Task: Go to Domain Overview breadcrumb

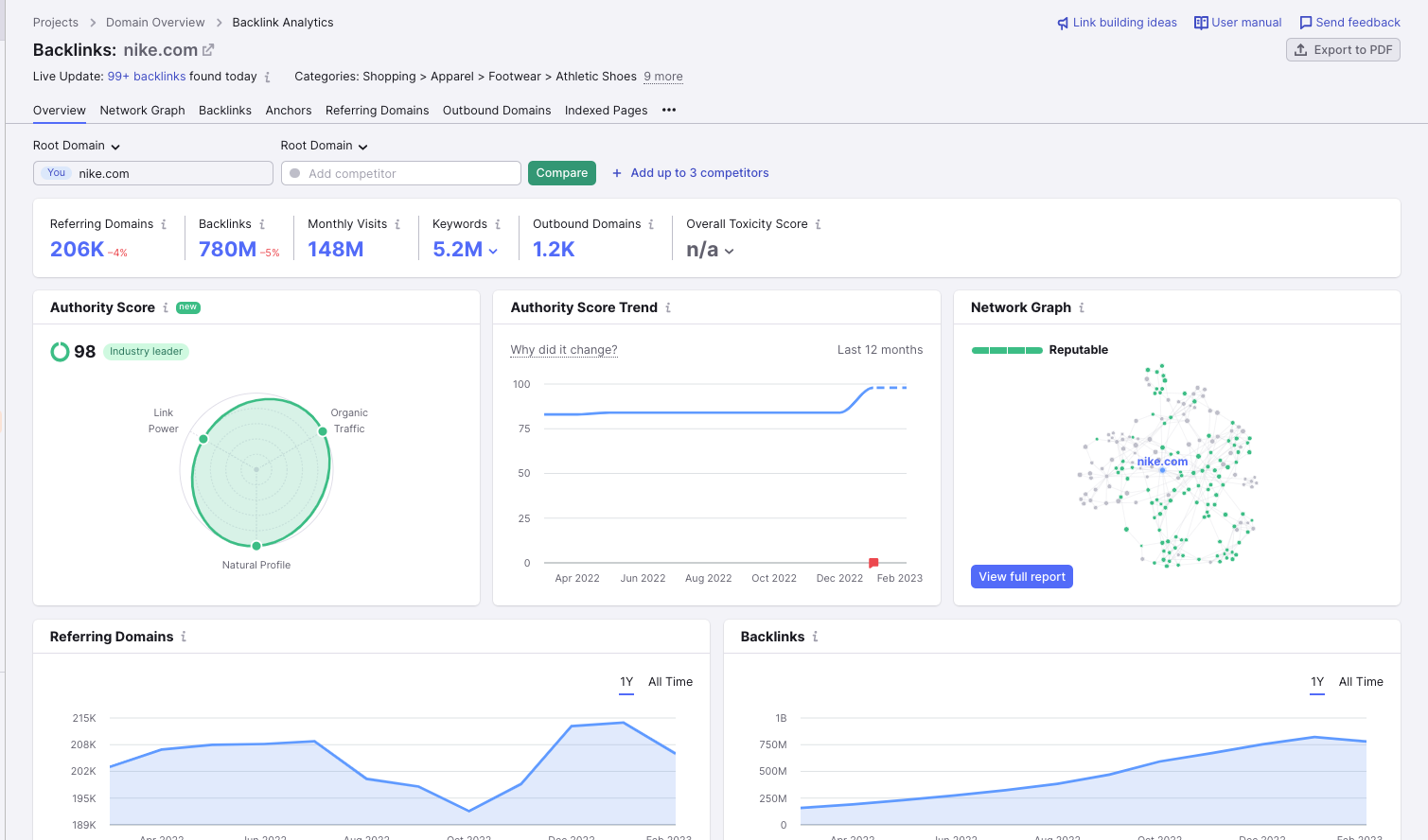Action: pyautogui.click(x=155, y=23)
